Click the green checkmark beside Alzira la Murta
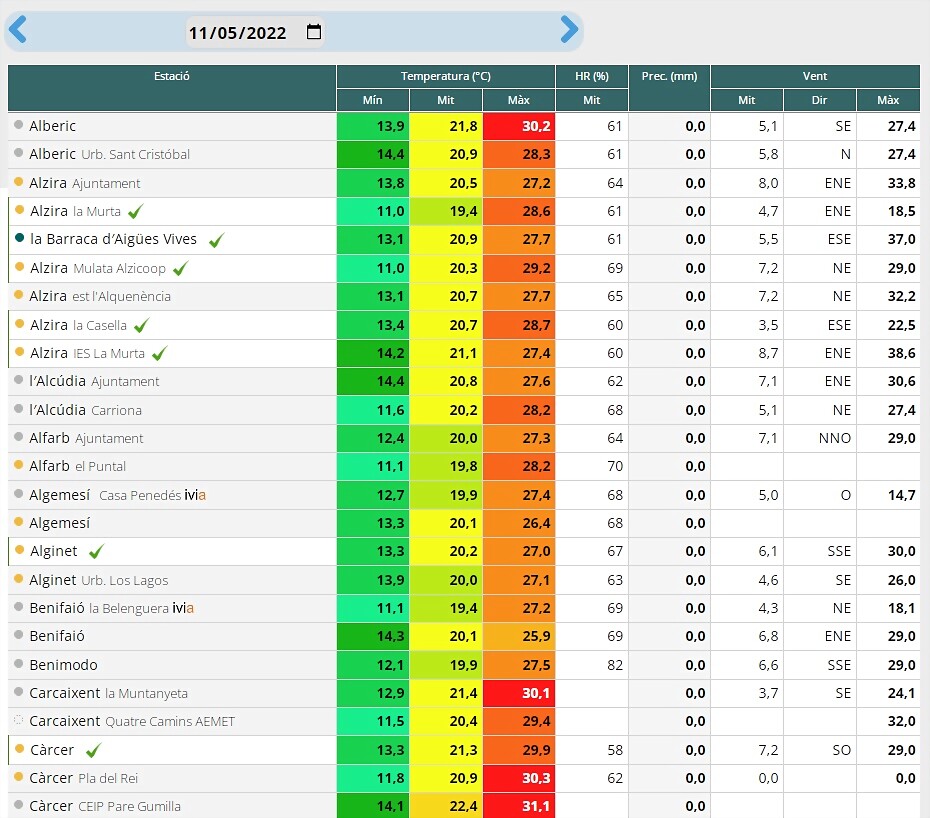Screen dimensions: 930x818 tap(136, 211)
